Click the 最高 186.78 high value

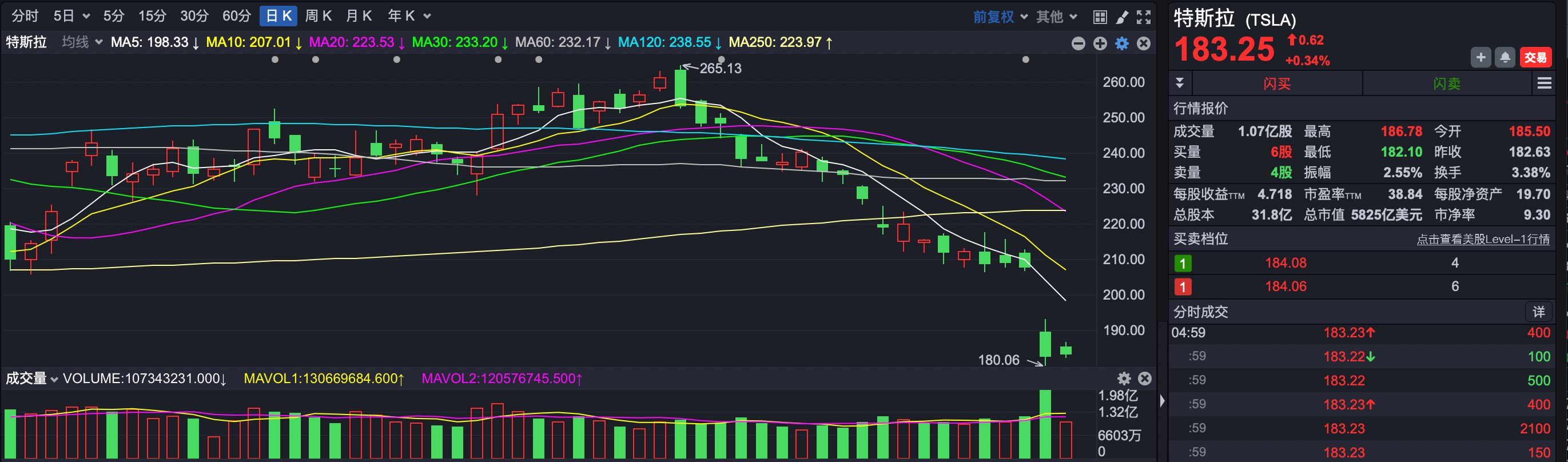(1400, 132)
